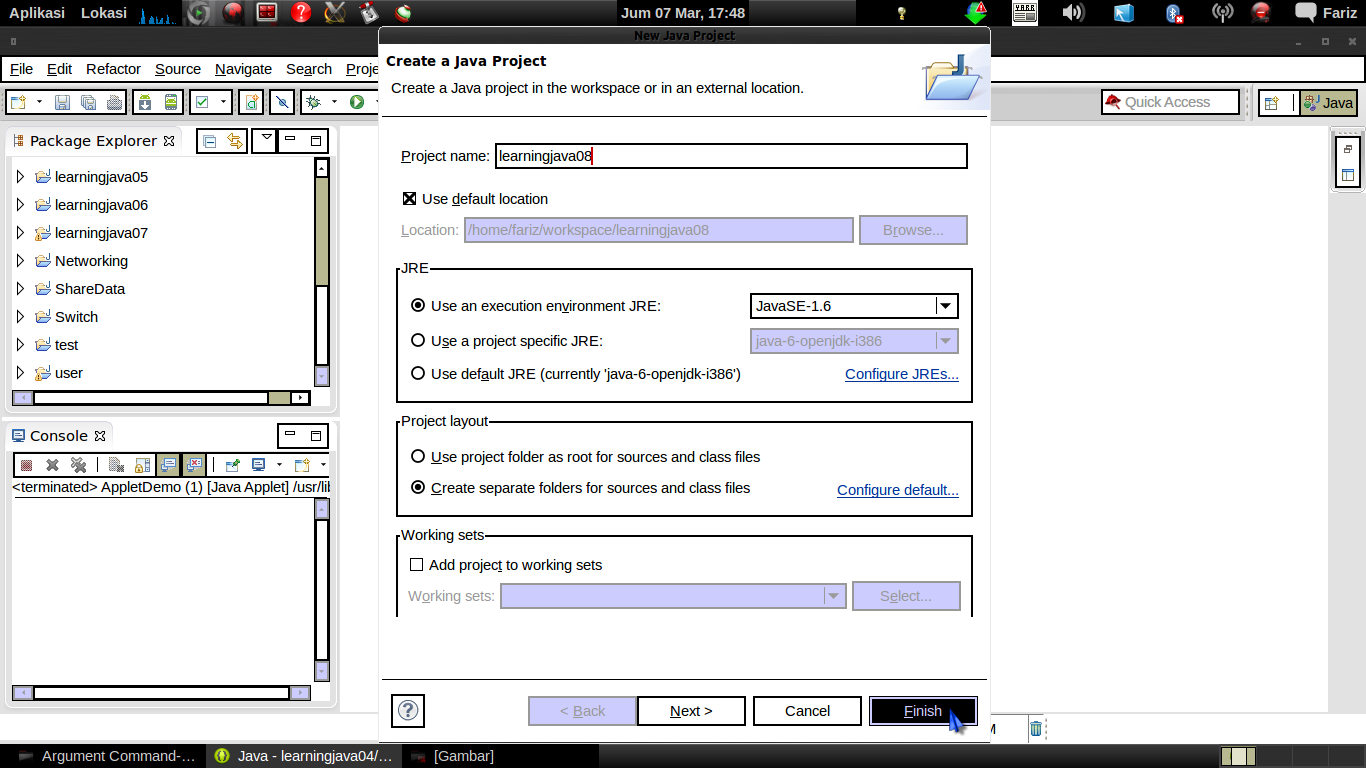This screenshot has height=768, width=1366.
Task: Open the Search menu
Action: click(308, 69)
